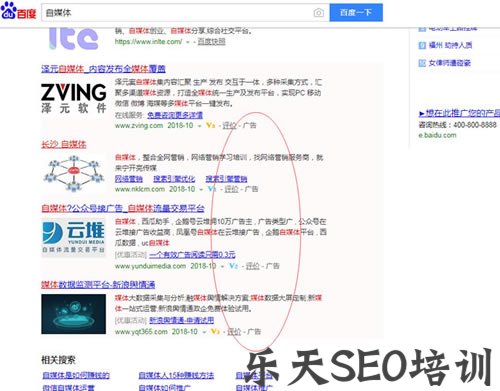Click the e.baidu.com URL text

pos(437,135)
